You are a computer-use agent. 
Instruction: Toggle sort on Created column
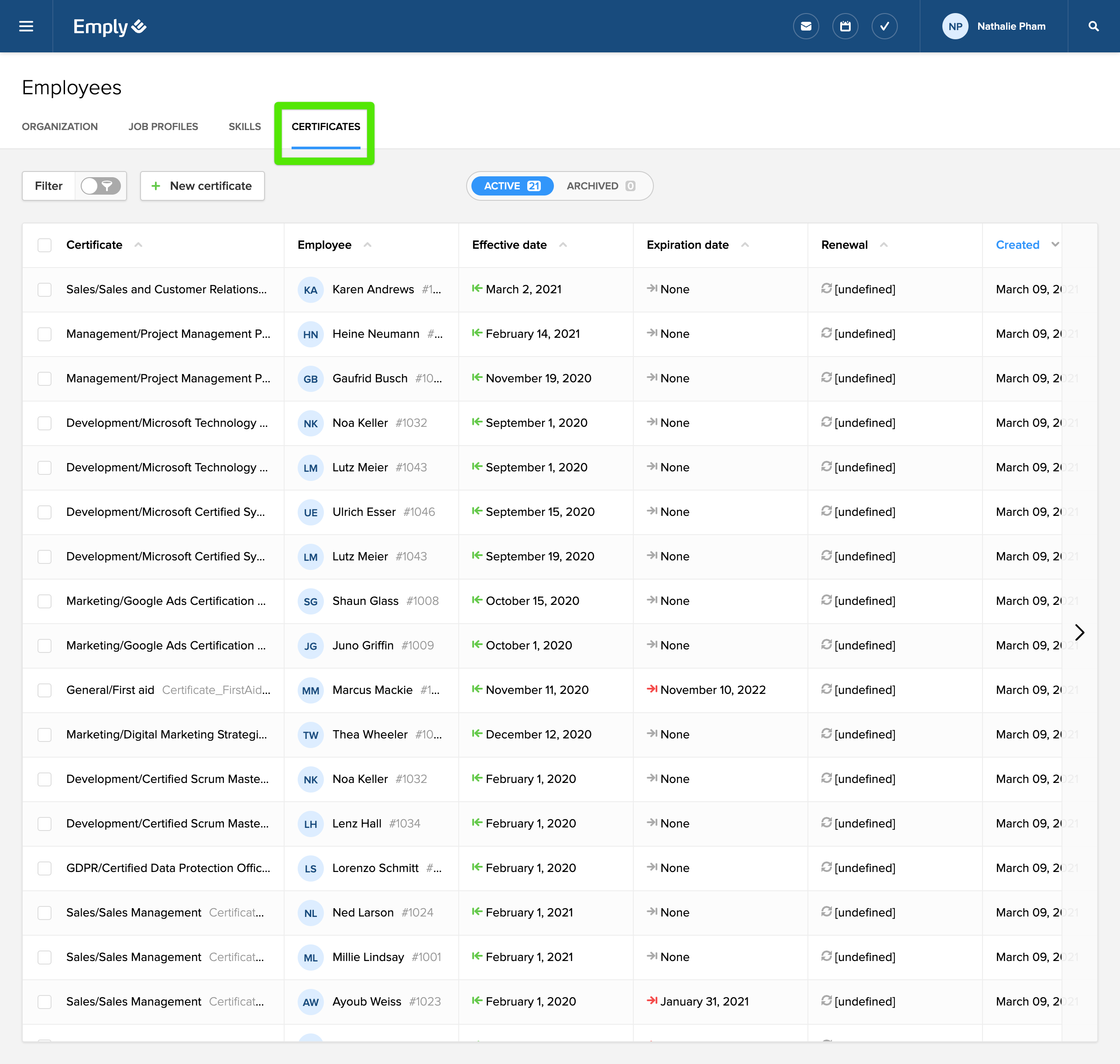pyautogui.click(x=1054, y=245)
